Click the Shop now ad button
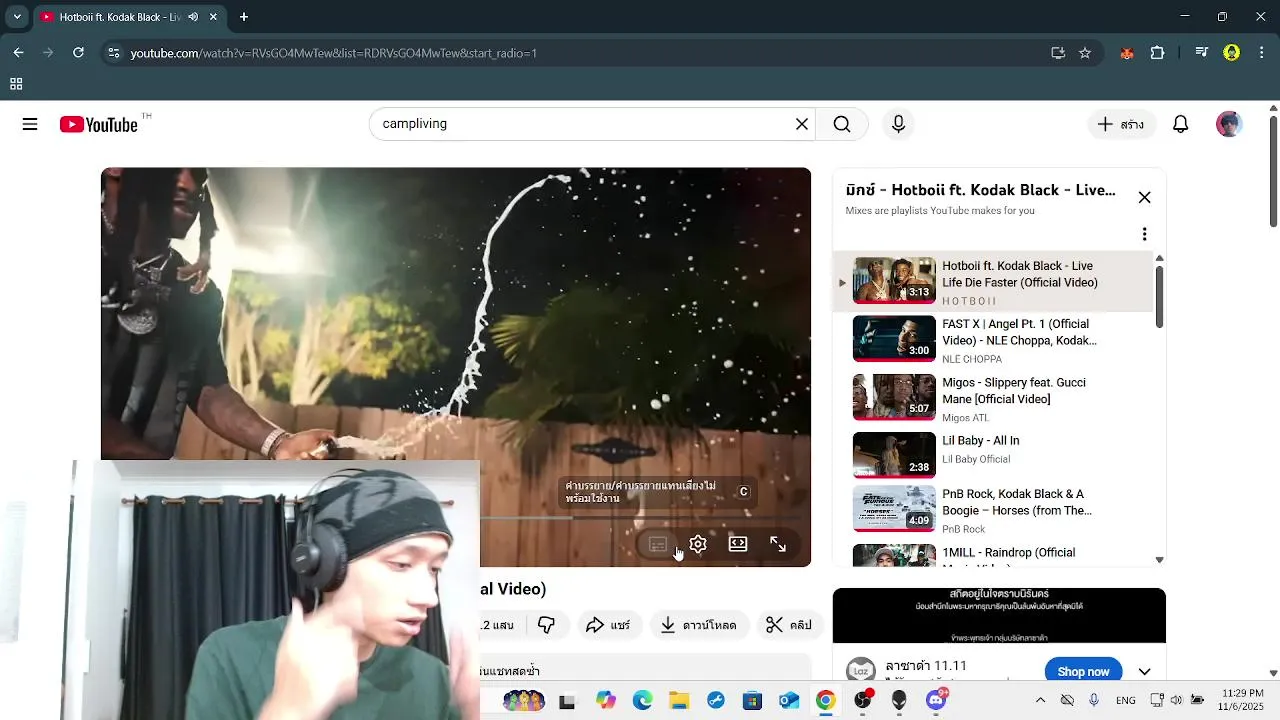 (1083, 671)
